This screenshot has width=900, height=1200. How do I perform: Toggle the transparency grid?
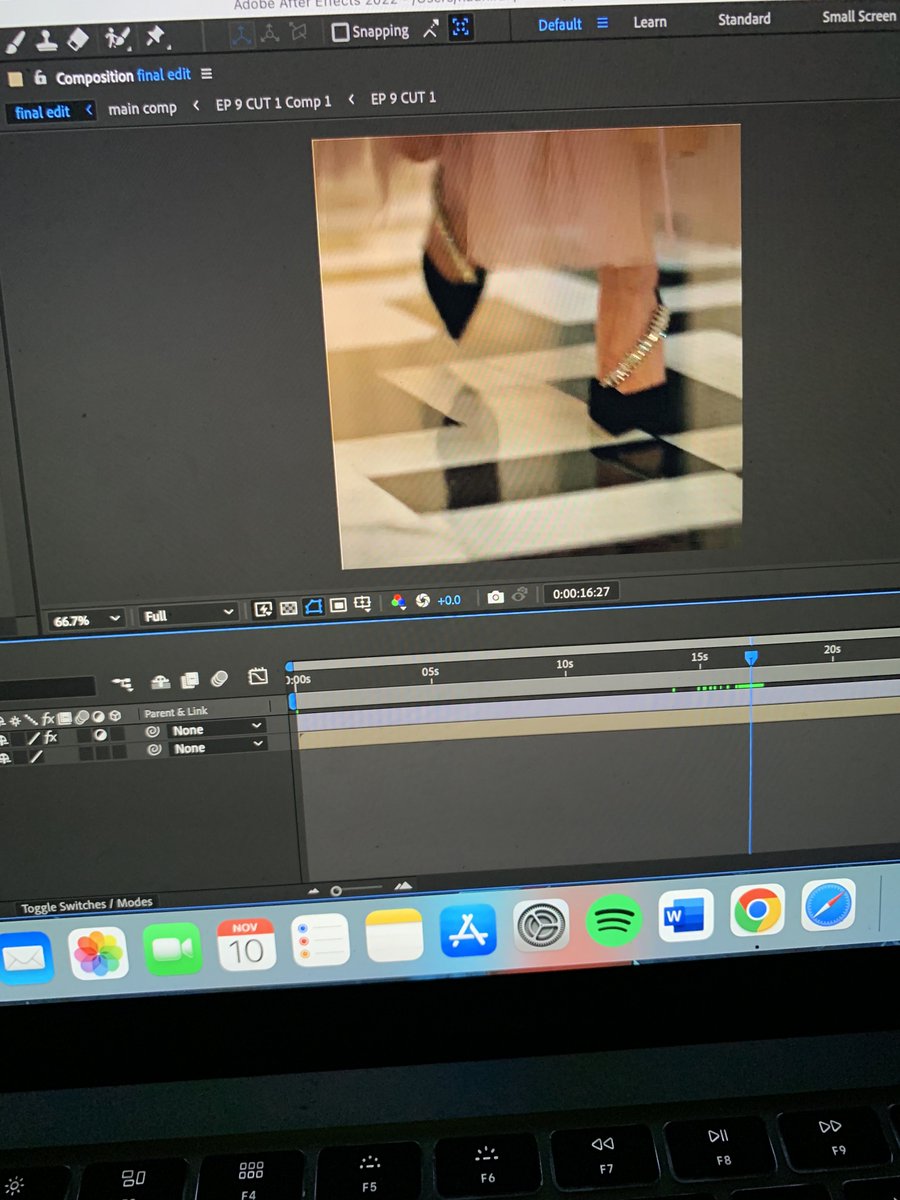click(x=288, y=608)
